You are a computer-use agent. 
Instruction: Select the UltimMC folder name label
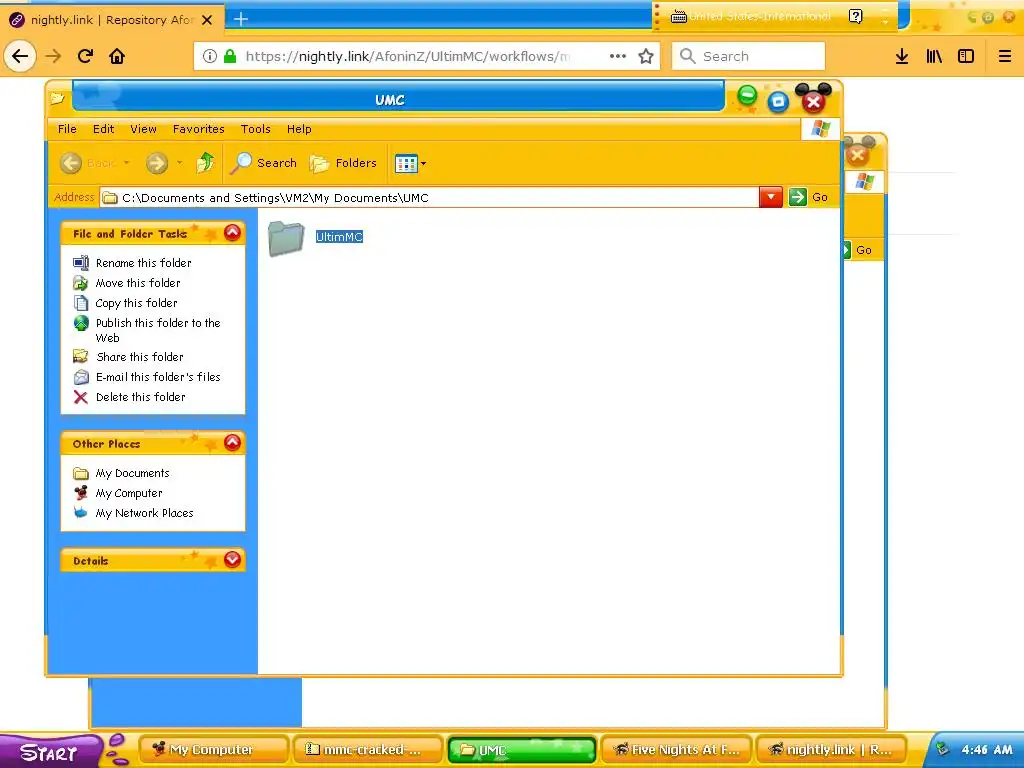339,237
